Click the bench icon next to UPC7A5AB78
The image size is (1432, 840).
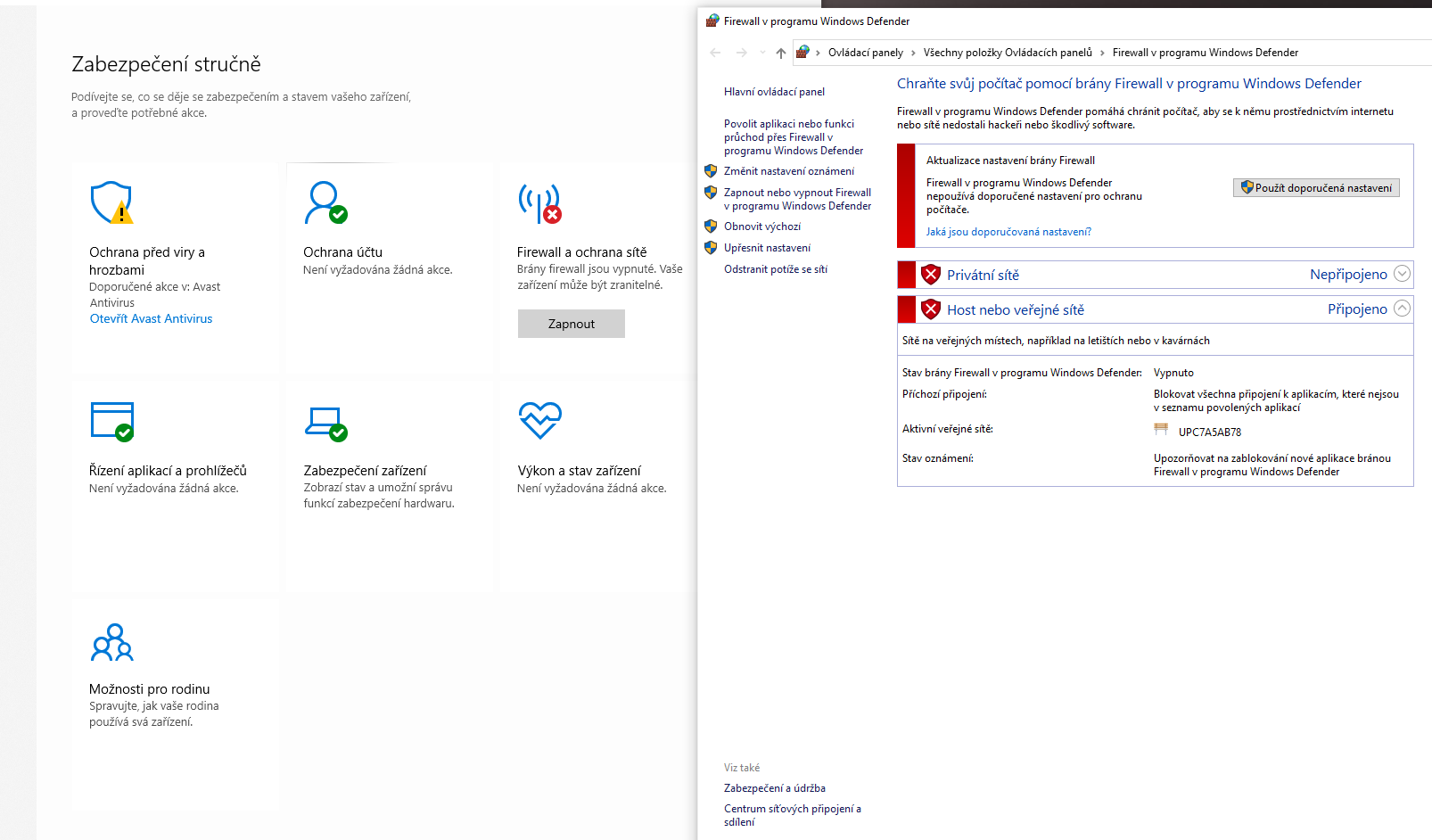coord(1161,430)
